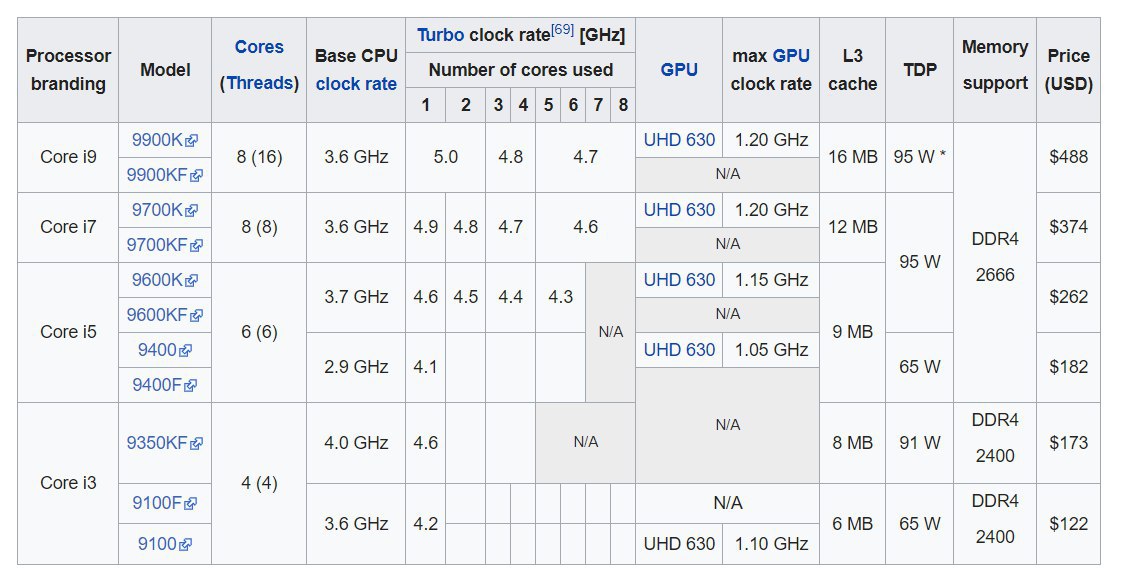The height and width of the screenshot is (575, 1142).
Task: Click external link icon beside 9100
Action: click(186, 544)
